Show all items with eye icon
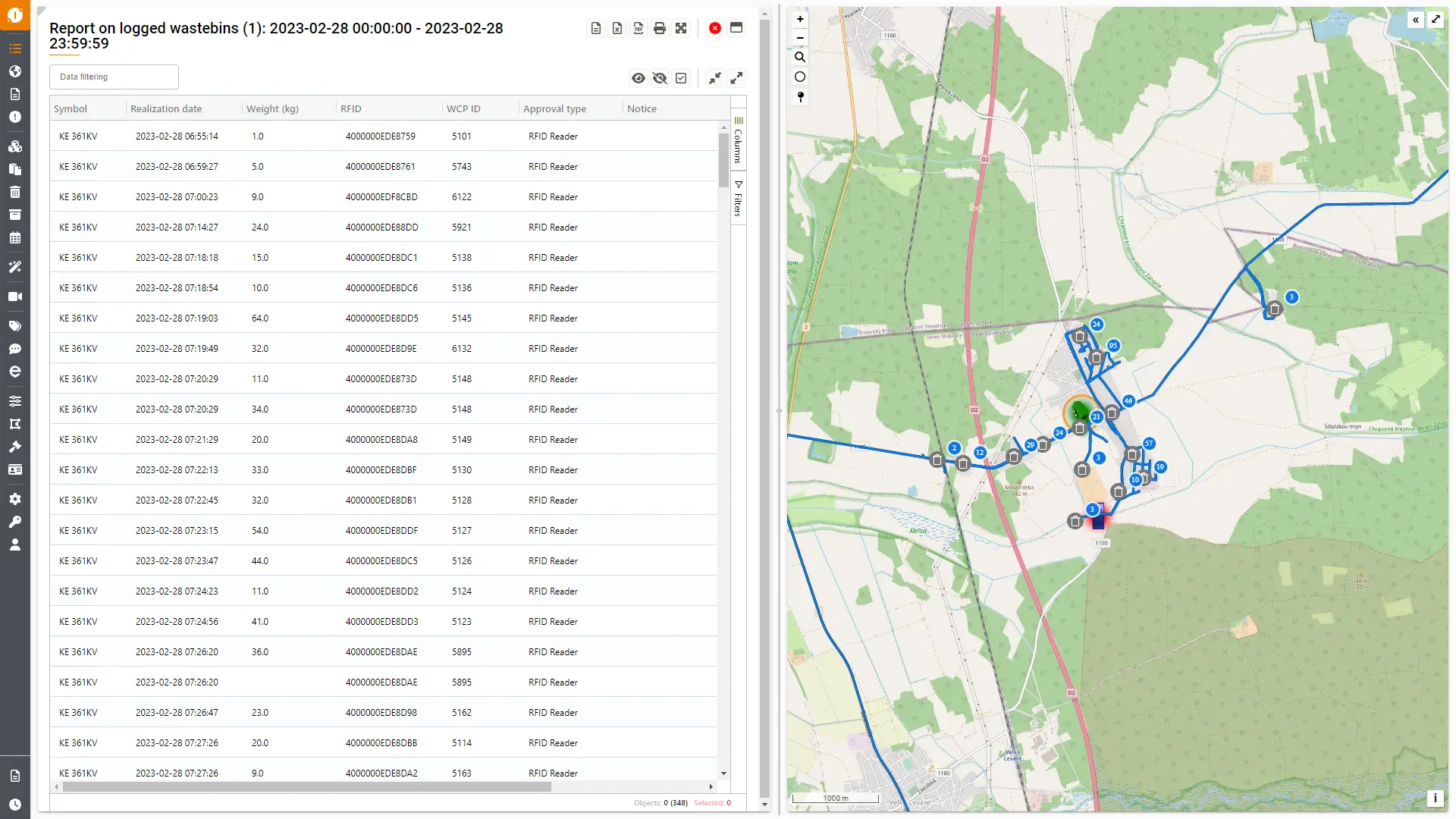Viewport: 1456px width, 819px height. point(639,78)
